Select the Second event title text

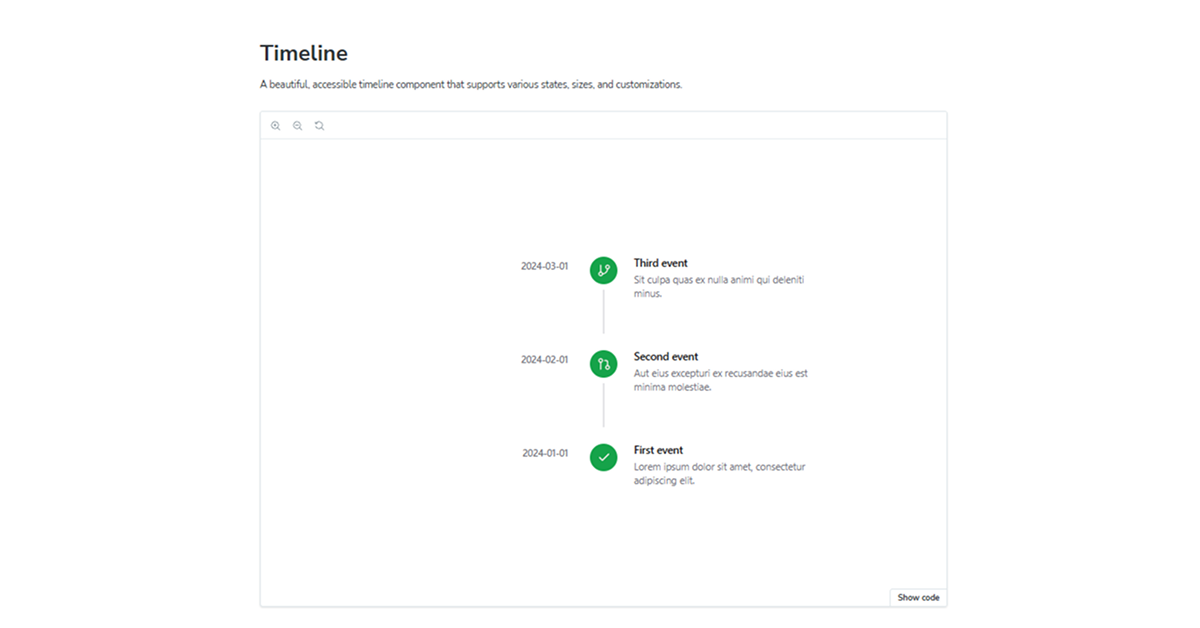coord(666,356)
